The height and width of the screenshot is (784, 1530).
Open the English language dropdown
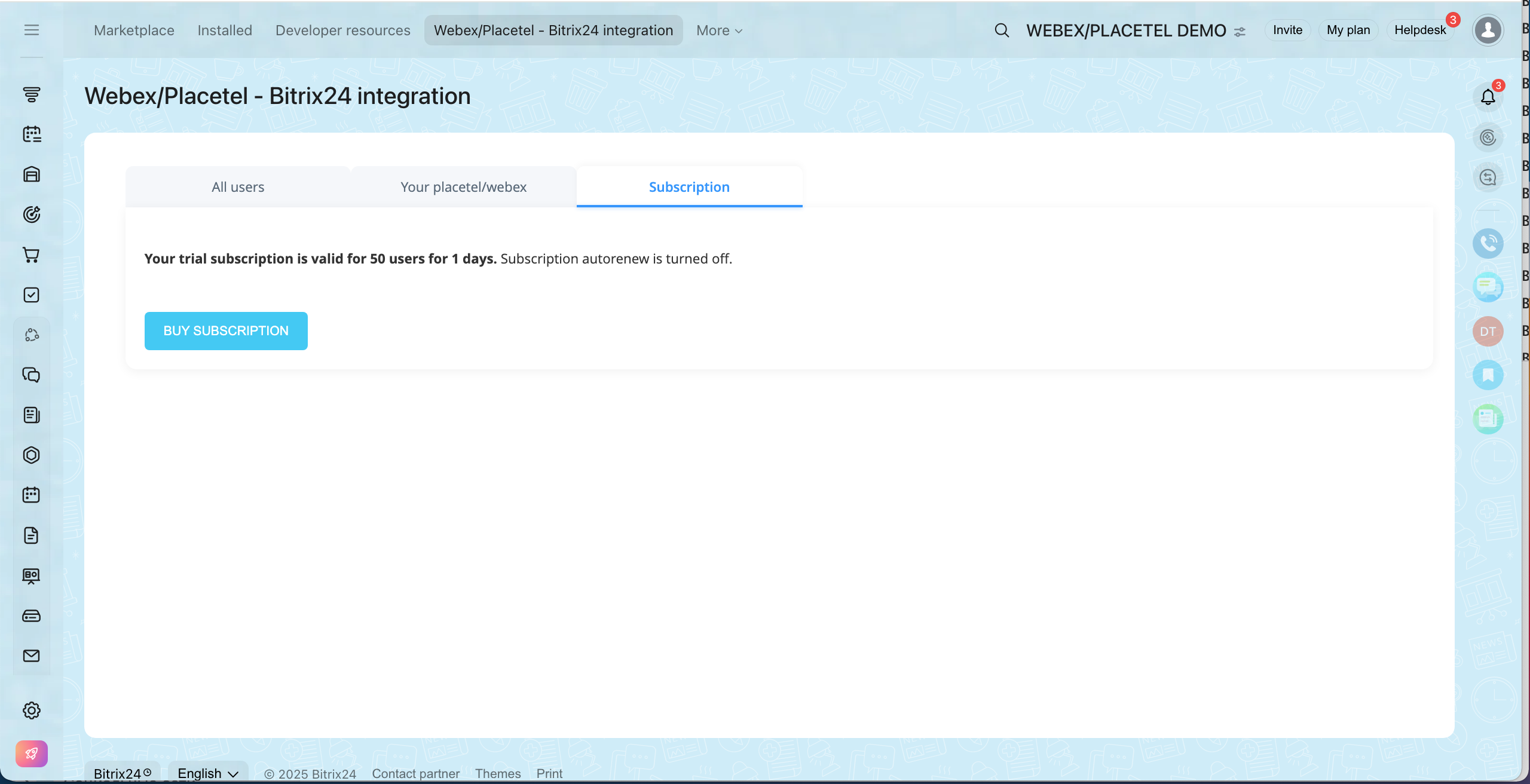[208, 773]
